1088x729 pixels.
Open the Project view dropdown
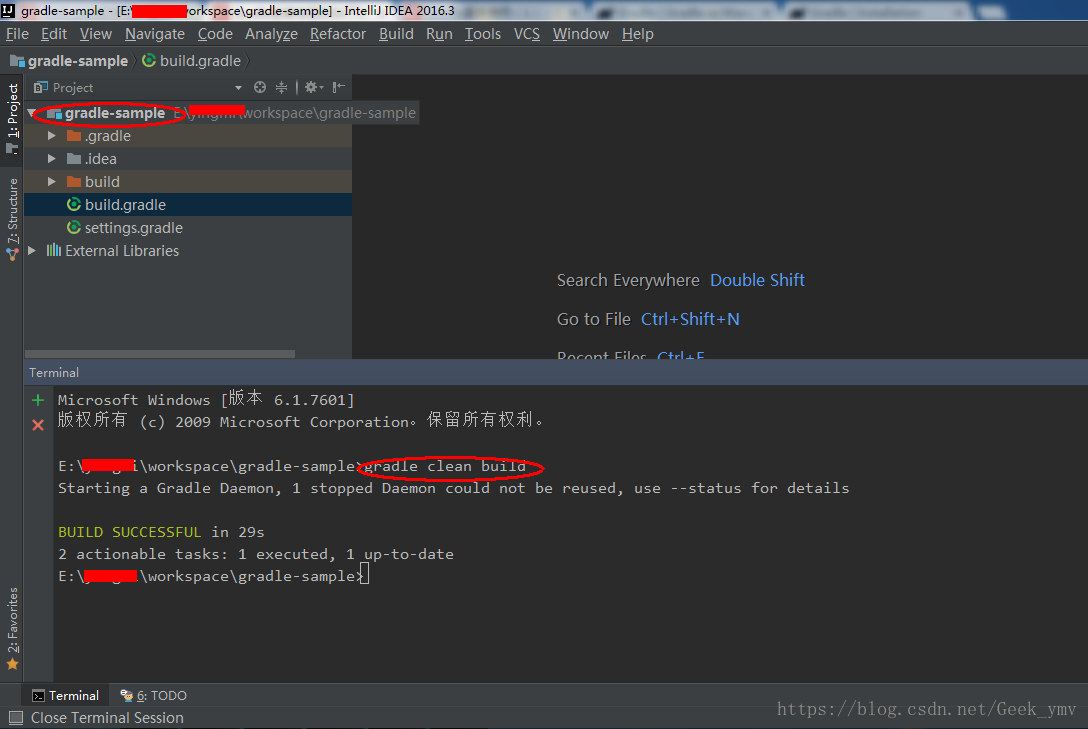(238, 87)
